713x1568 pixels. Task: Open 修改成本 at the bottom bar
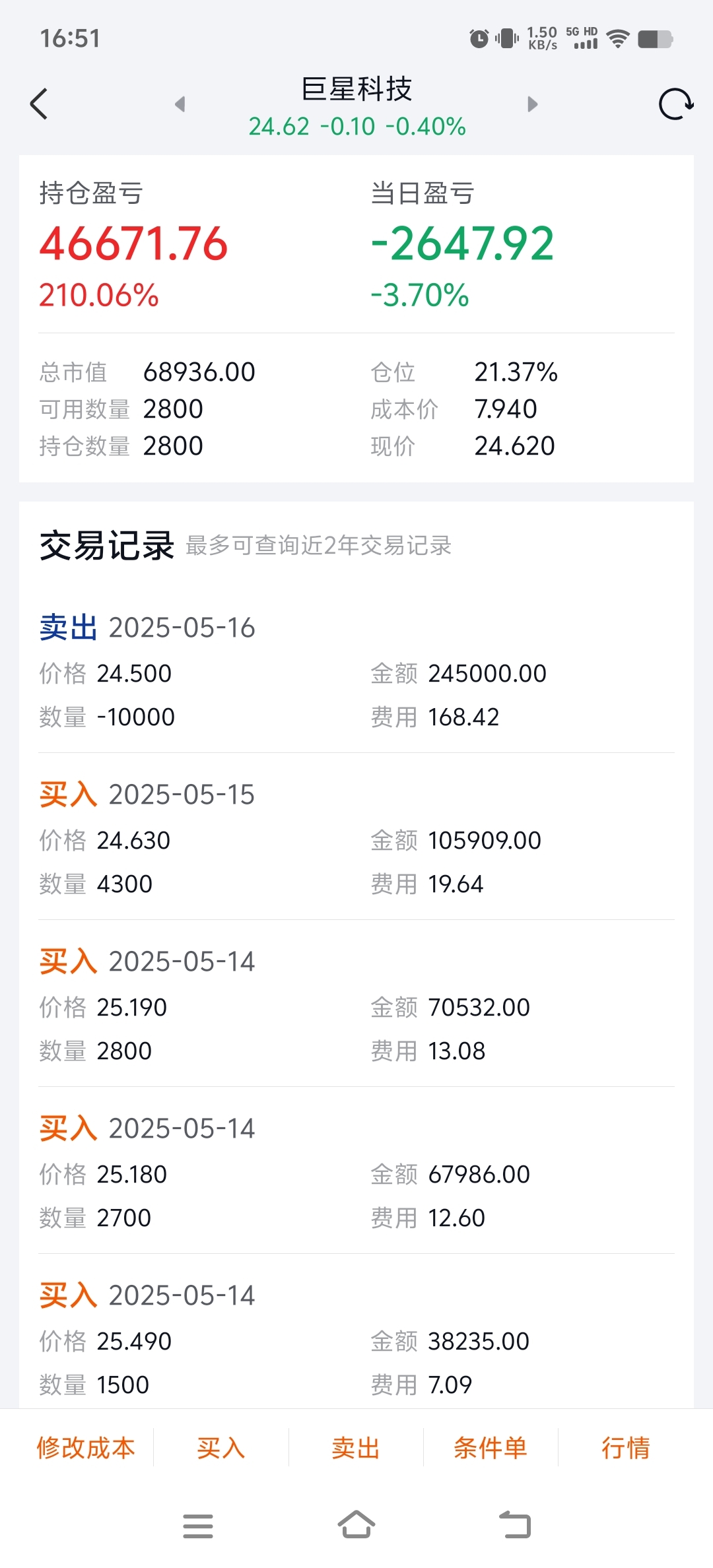[86, 1448]
